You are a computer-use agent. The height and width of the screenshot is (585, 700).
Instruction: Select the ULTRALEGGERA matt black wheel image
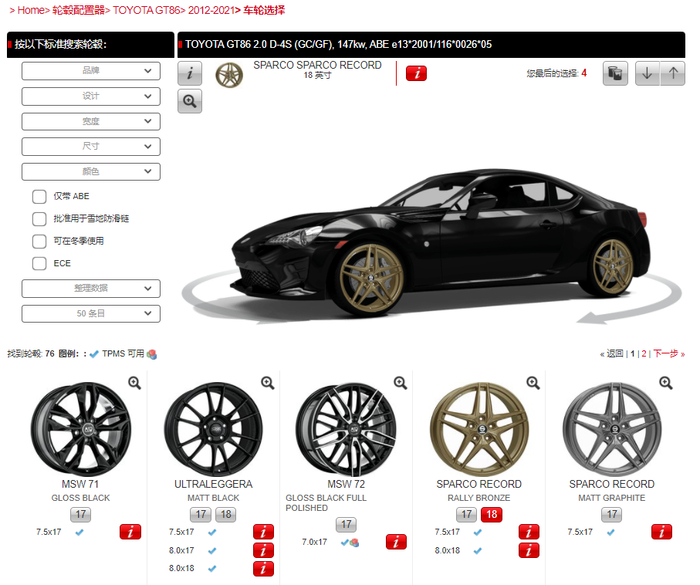coord(213,429)
